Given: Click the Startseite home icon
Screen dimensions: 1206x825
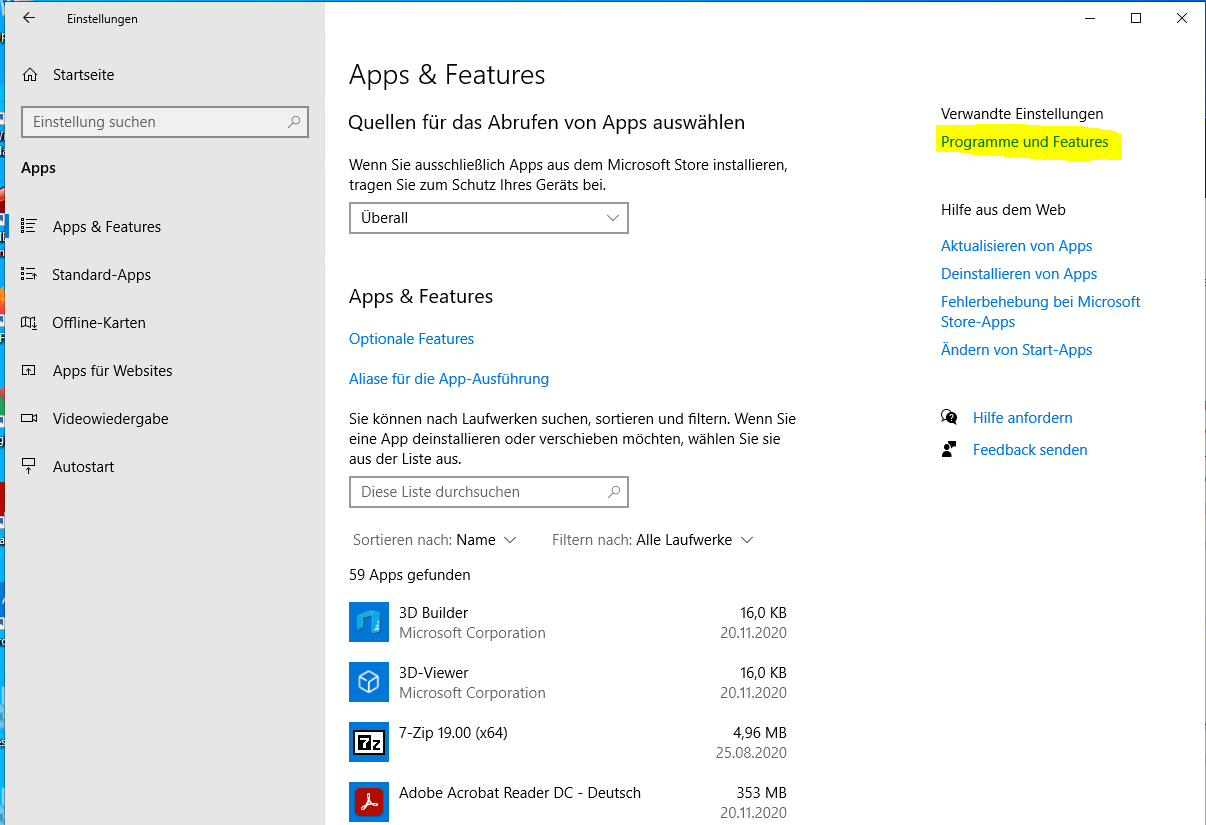Looking at the screenshot, I should coord(31,75).
